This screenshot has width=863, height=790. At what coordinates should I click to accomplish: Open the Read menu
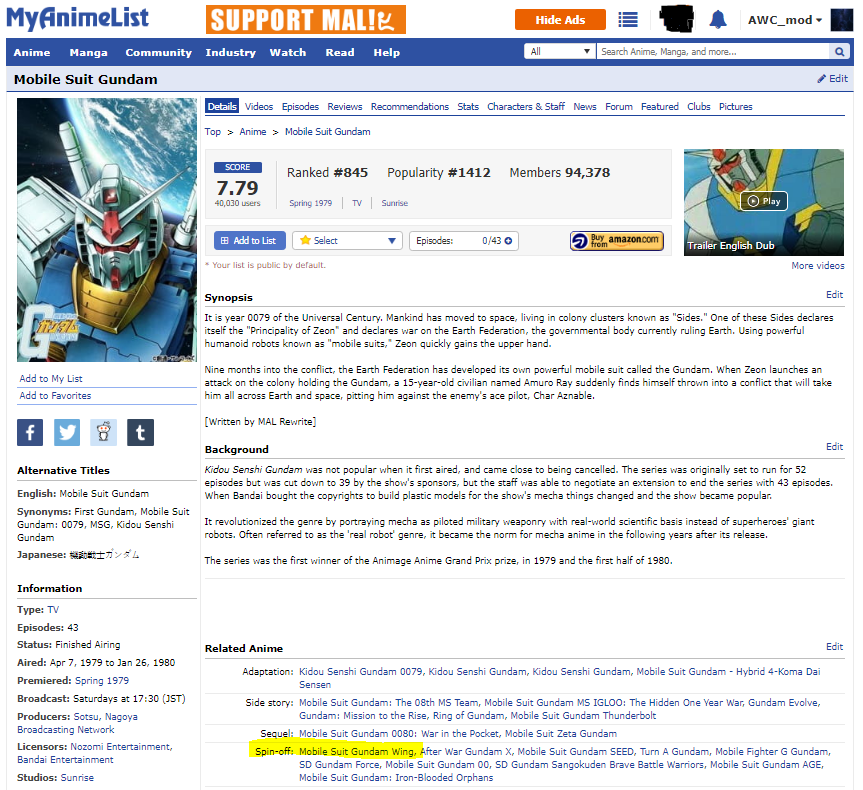(x=340, y=52)
